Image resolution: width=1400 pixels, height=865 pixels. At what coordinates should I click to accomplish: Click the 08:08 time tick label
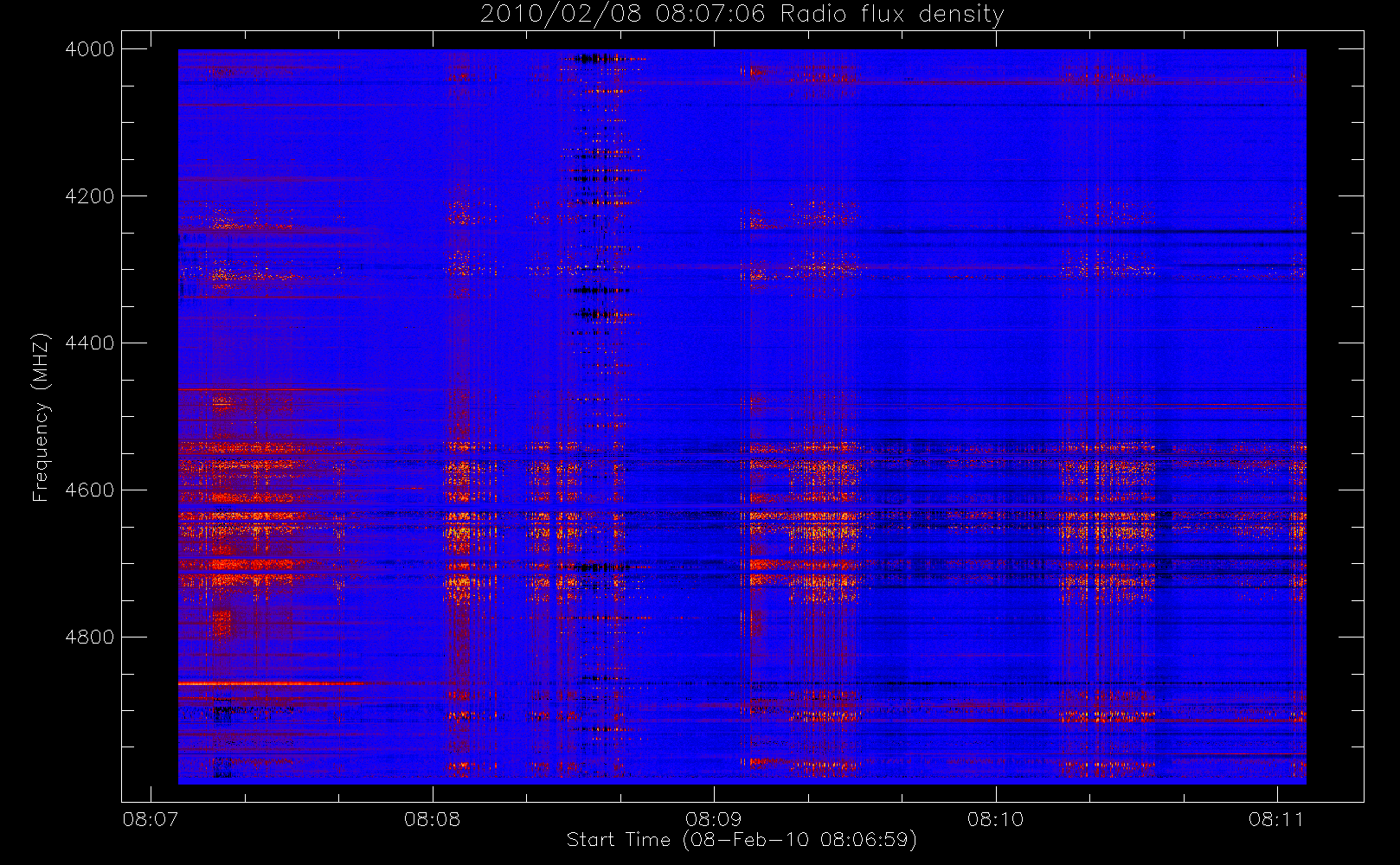(x=433, y=819)
